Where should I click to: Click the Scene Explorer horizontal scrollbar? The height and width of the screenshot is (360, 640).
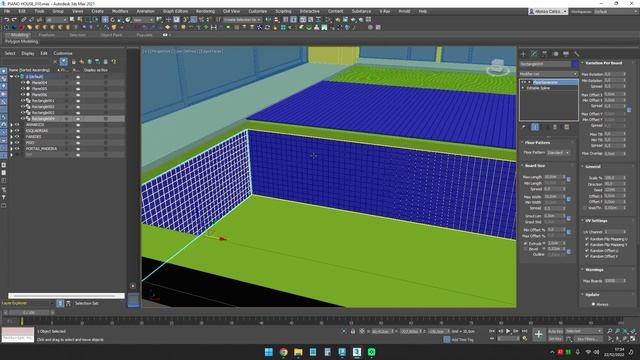66,296
